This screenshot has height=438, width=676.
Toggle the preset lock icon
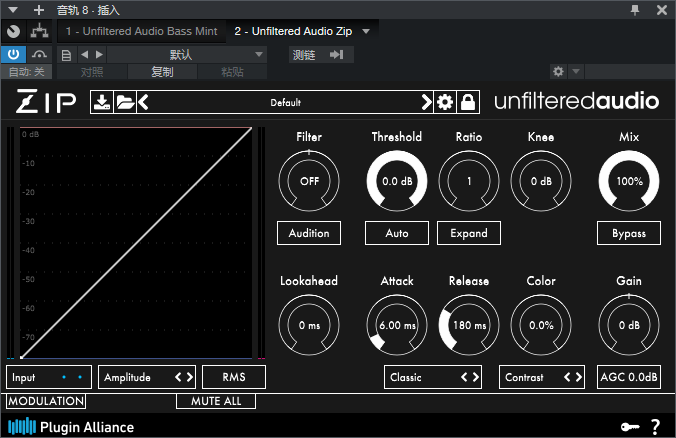pyautogui.click(x=468, y=102)
